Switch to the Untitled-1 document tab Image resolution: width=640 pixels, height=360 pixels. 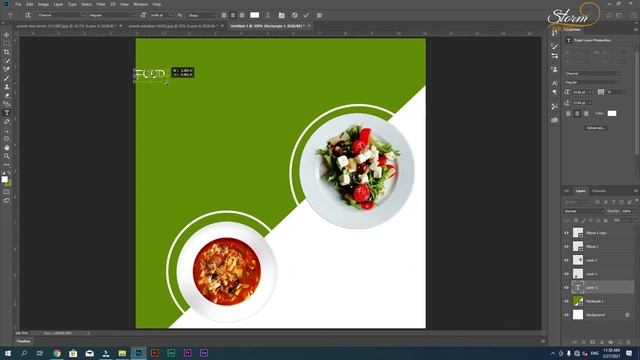pyautogui.click(x=267, y=26)
